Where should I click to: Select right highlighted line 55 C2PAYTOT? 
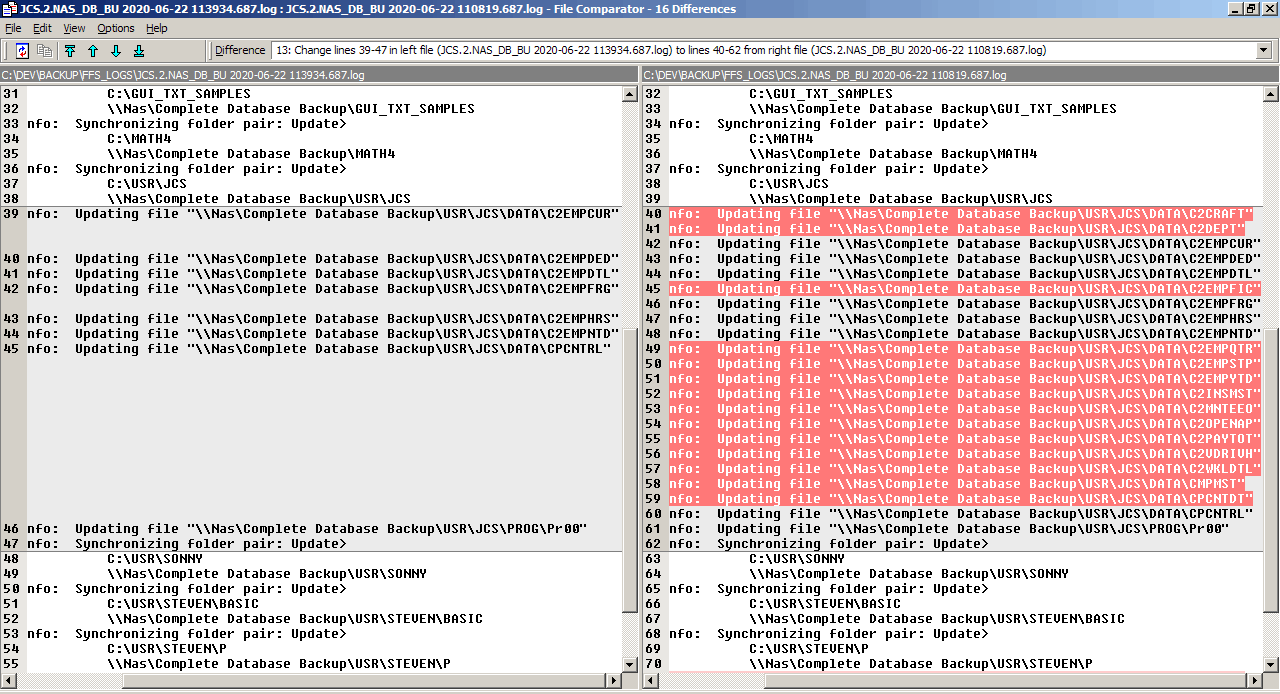(x=966, y=439)
